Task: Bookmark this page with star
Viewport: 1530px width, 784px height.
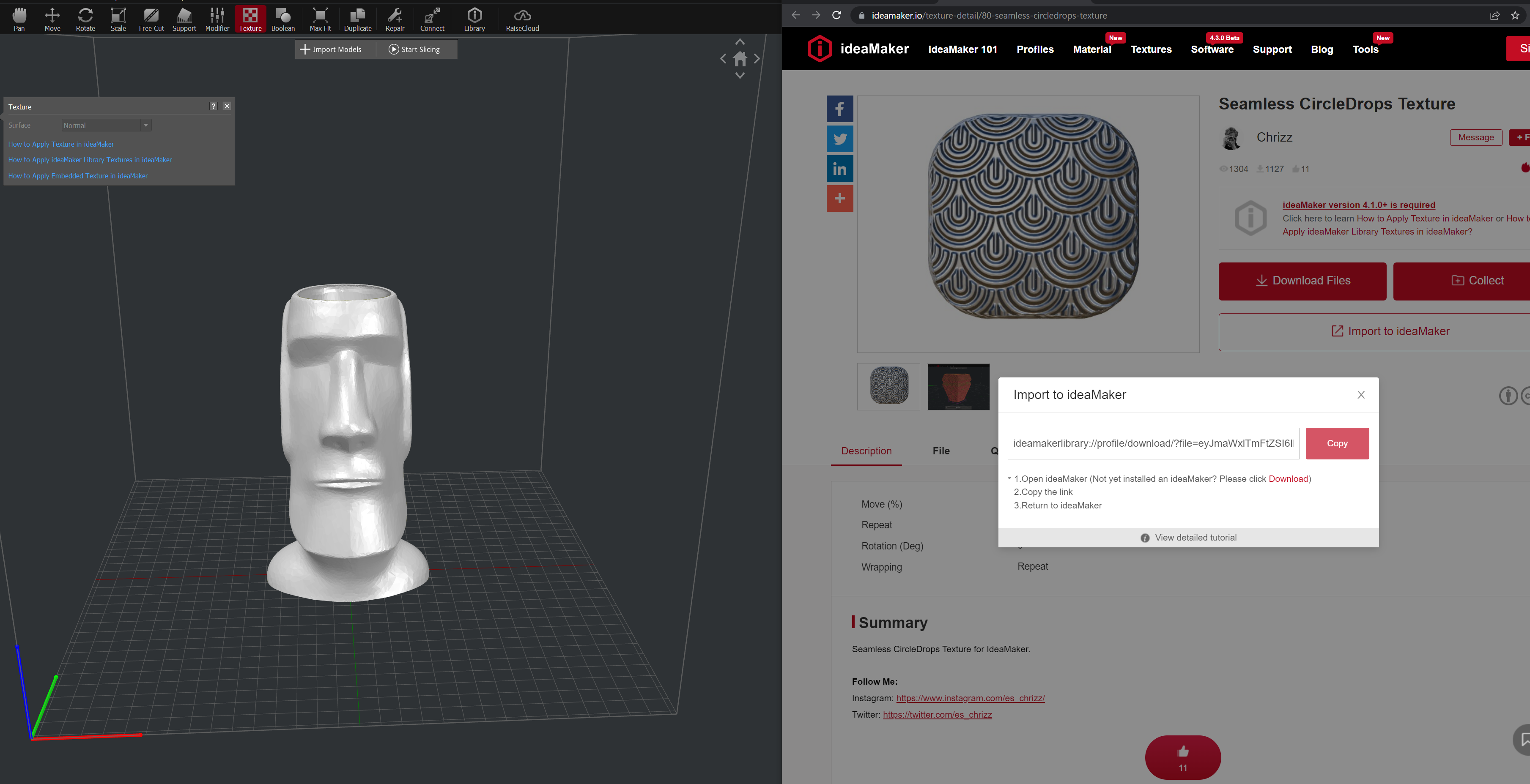Action: tap(1515, 16)
